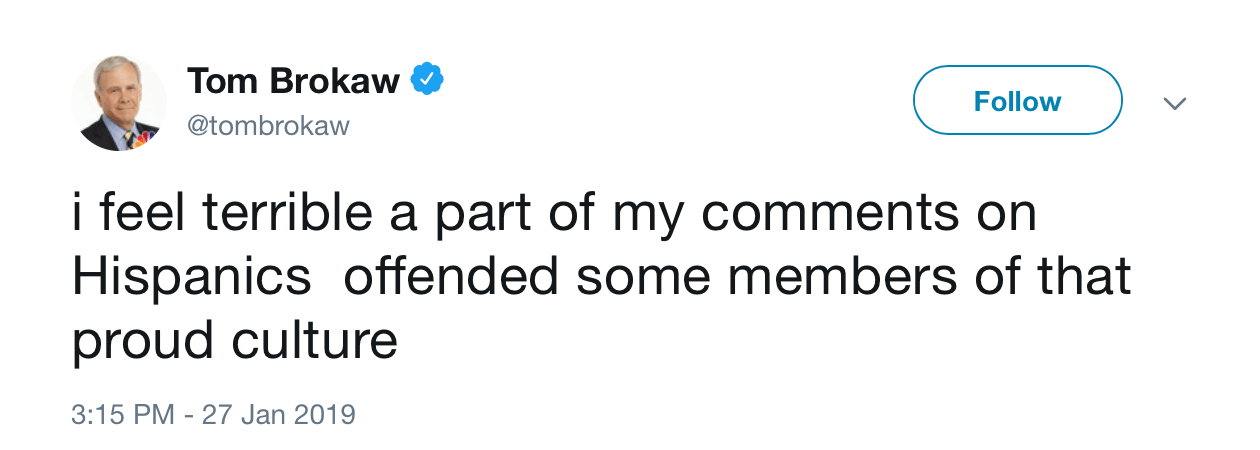Open Tom Brokaw's profile picture
This screenshot has width=1260, height=450.
click(119, 104)
